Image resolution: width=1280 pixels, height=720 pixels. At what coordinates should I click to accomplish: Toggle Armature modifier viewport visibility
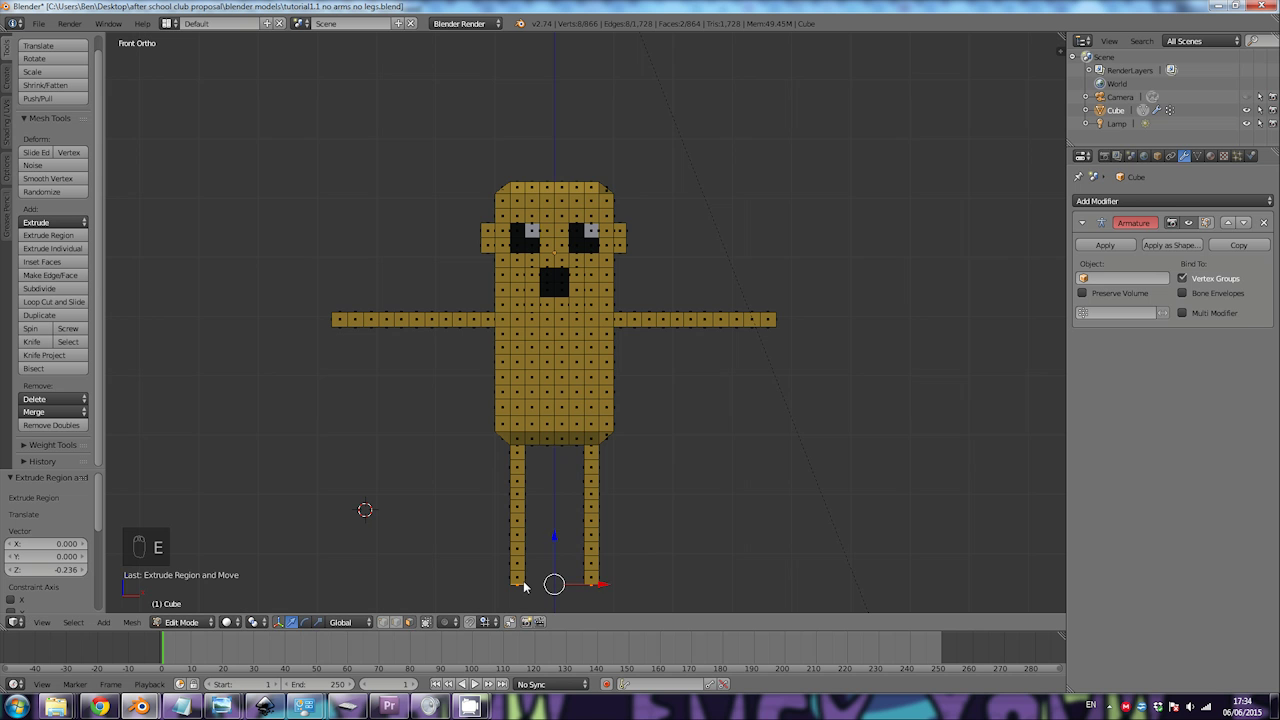[x=1188, y=223]
